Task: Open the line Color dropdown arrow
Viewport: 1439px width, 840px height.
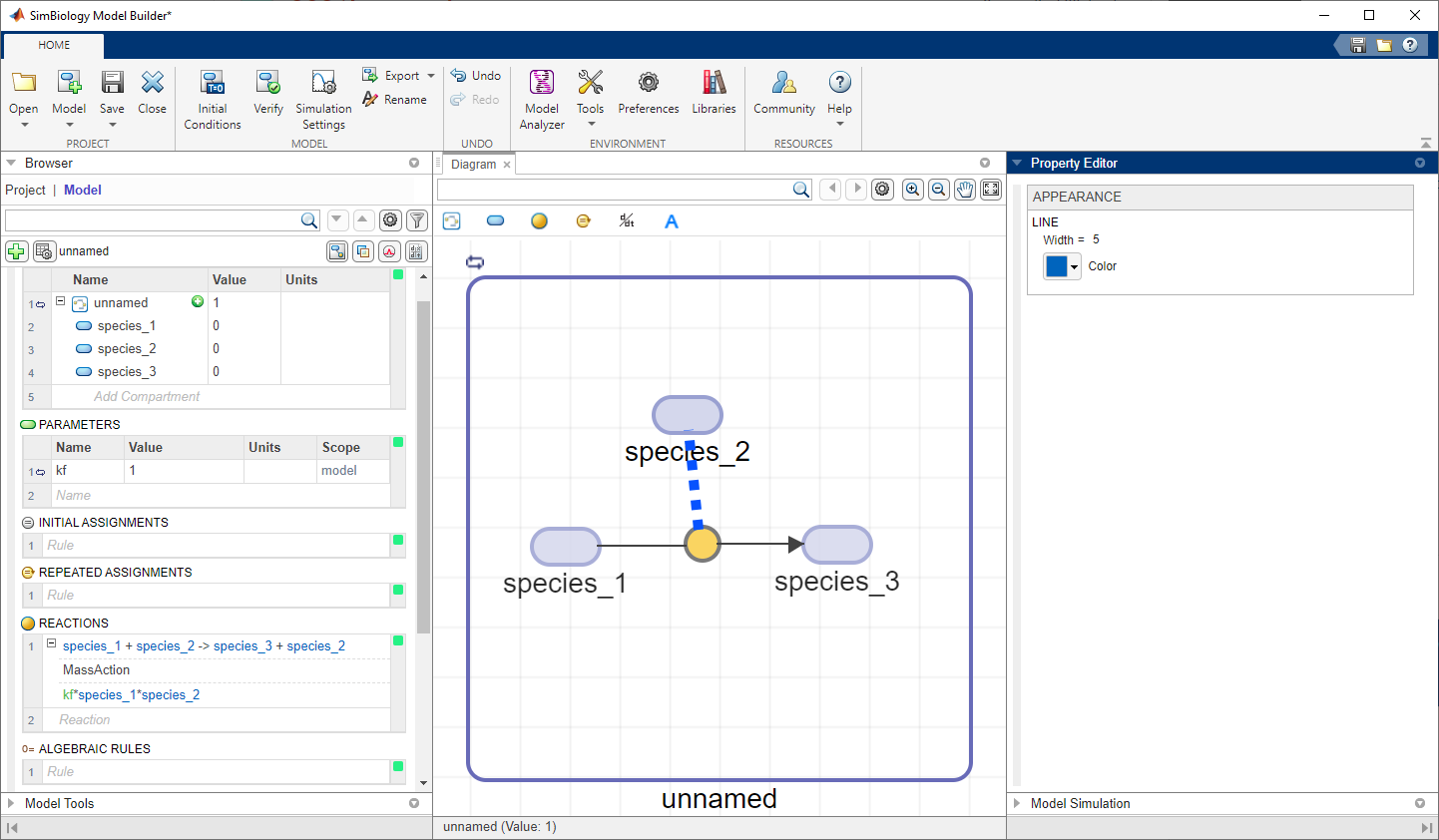Action: coord(1075,267)
